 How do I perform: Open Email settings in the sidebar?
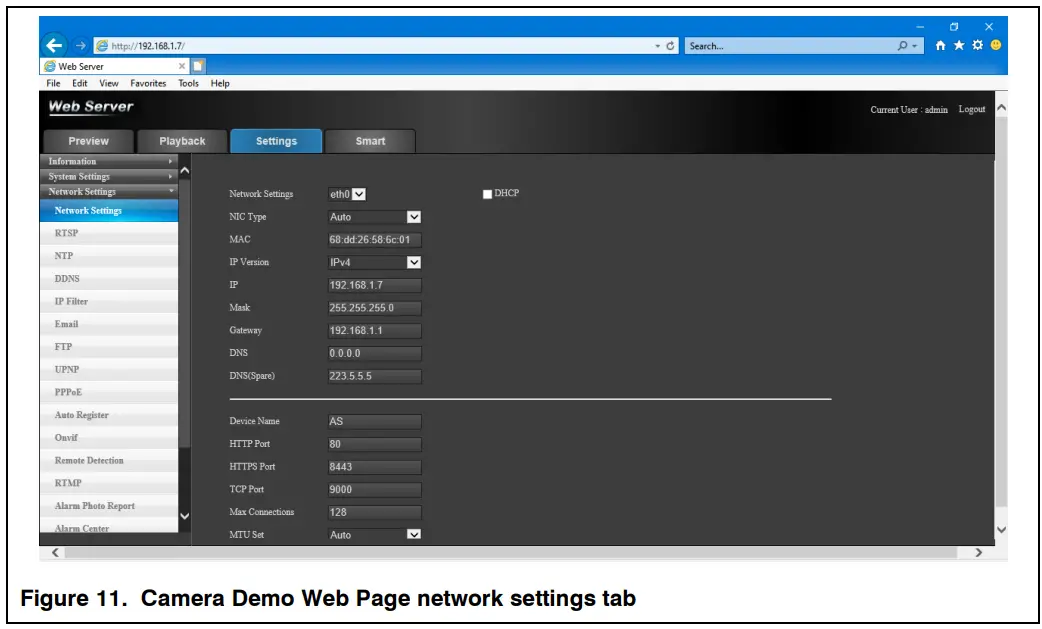coord(109,324)
